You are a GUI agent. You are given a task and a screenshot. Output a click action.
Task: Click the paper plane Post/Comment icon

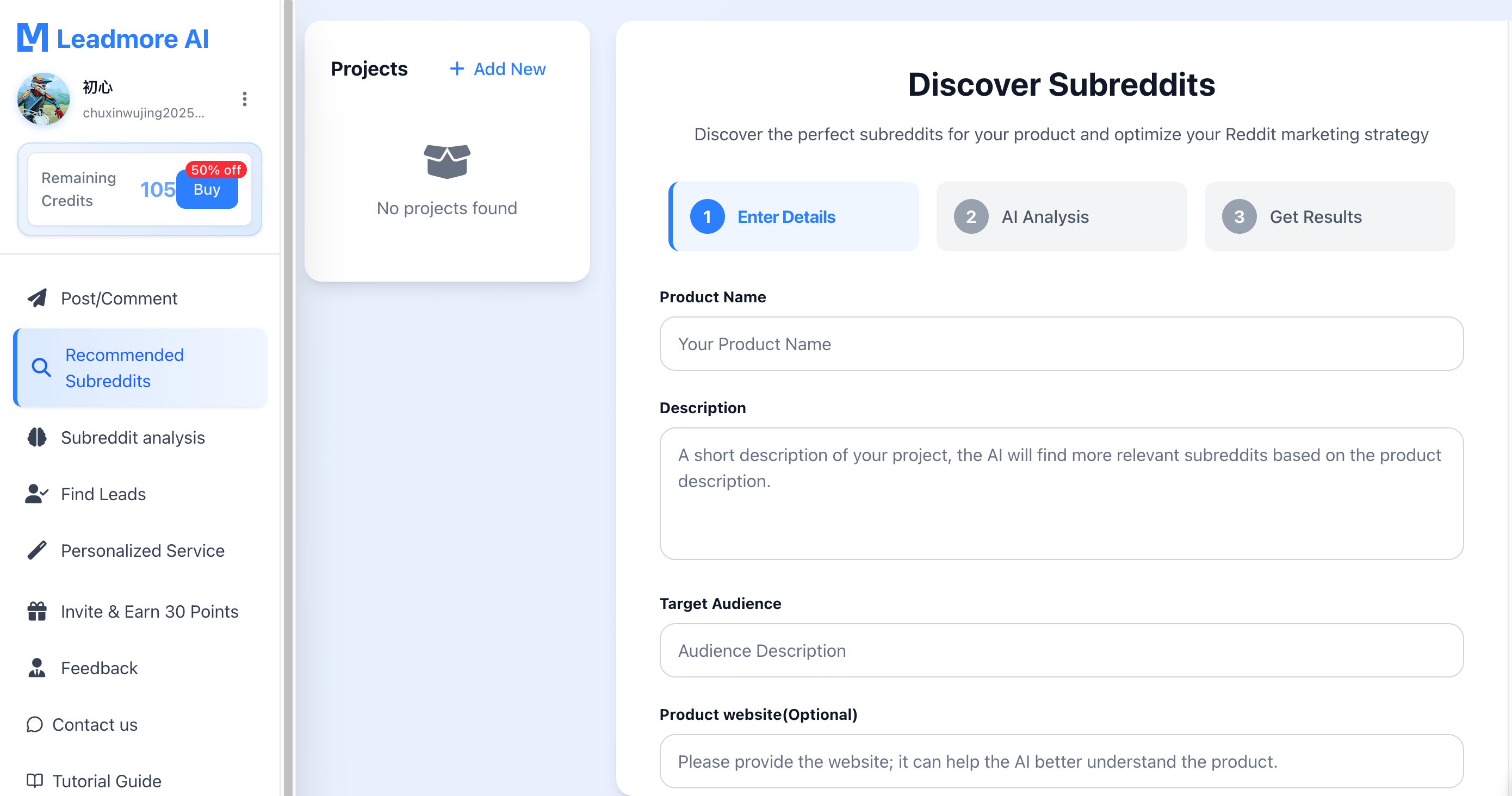click(37, 298)
